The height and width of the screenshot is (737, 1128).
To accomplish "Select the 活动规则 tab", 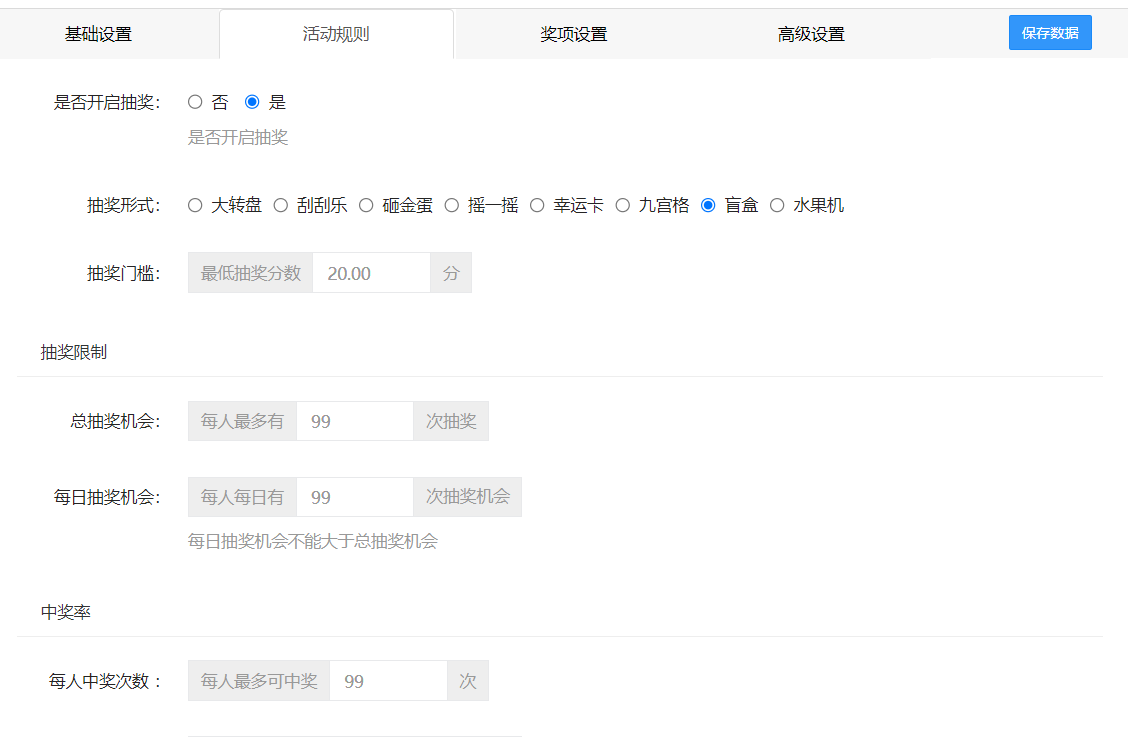I will pyautogui.click(x=336, y=33).
